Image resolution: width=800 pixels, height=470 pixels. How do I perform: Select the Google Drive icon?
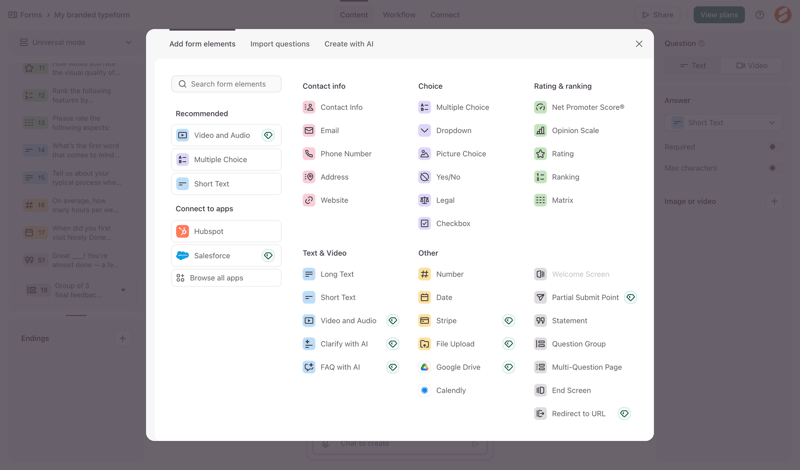coord(424,367)
